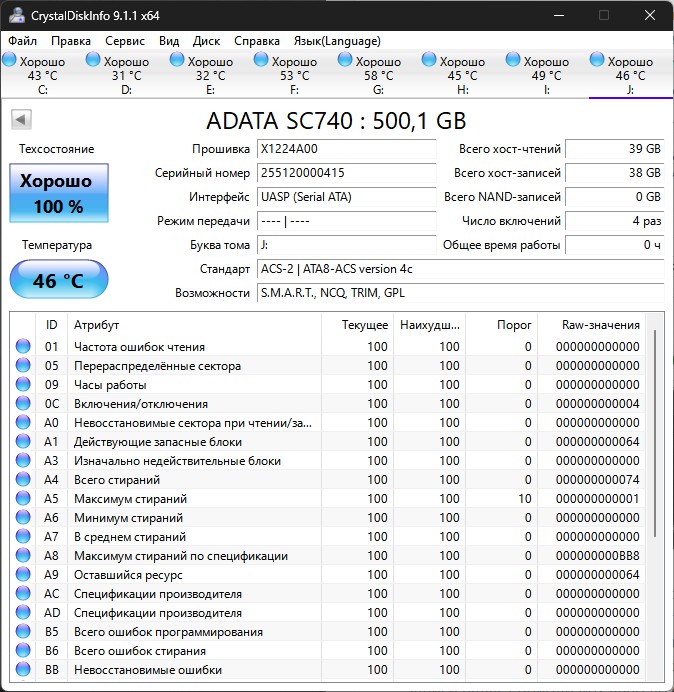Switch to disk G: at 58 °C

(x=378, y=74)
